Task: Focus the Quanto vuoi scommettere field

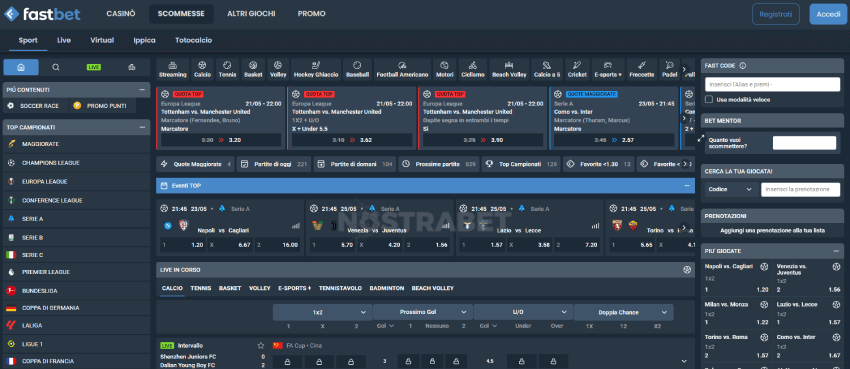Action: pos(804,143)
